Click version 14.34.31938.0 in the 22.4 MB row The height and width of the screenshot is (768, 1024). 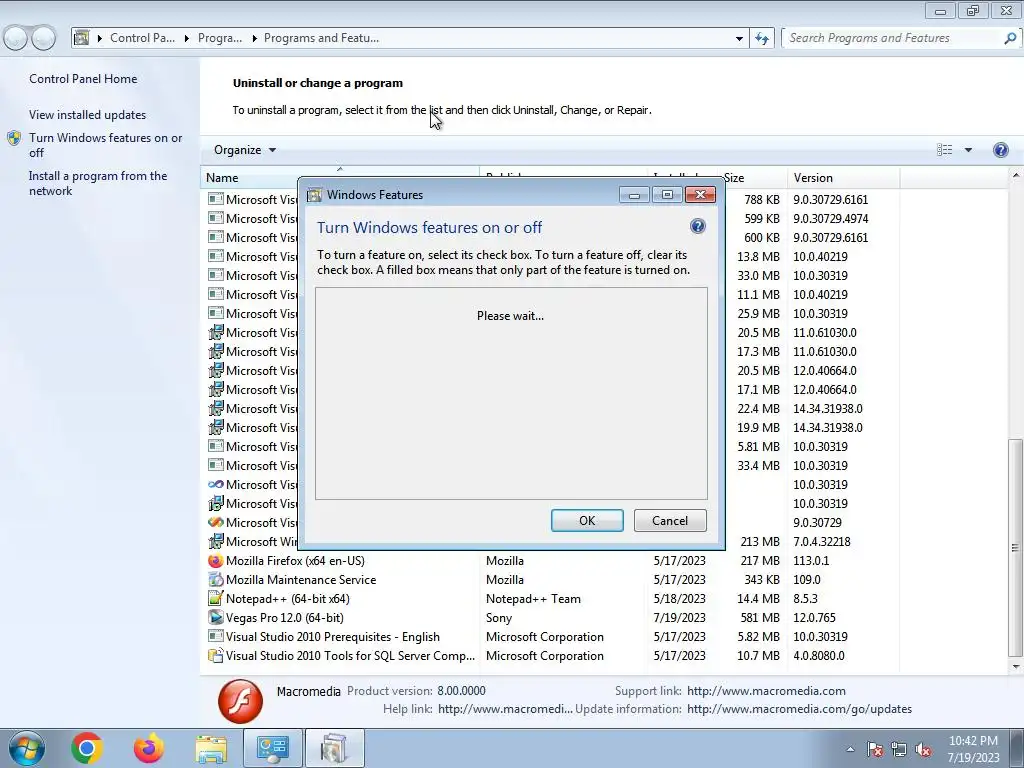pyautogui.click(x=828, y=409)
